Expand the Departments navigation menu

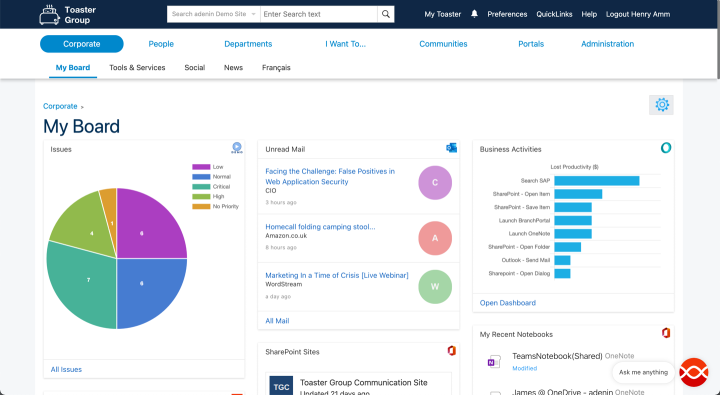click(248, 44)
